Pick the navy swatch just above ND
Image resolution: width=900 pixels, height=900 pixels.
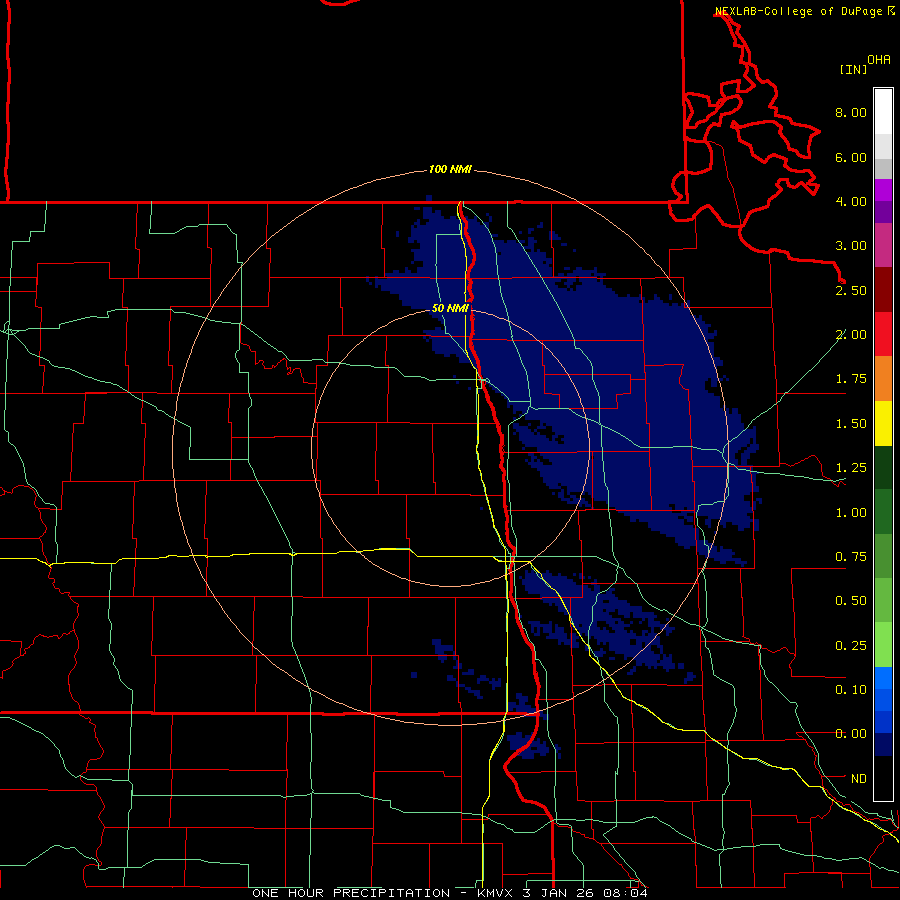click(883, 745)
